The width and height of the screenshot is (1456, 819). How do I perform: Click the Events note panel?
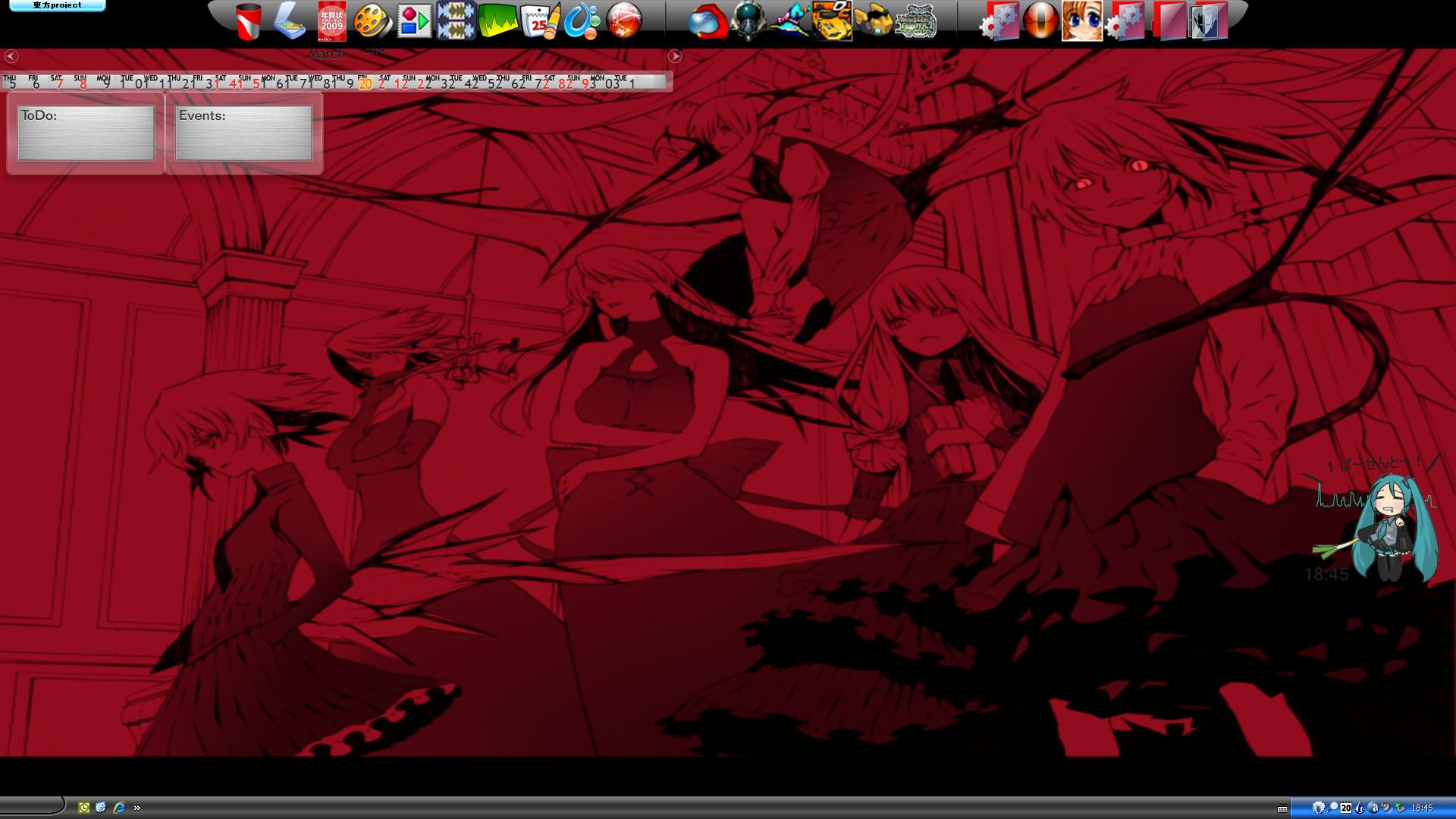point(243,133)
